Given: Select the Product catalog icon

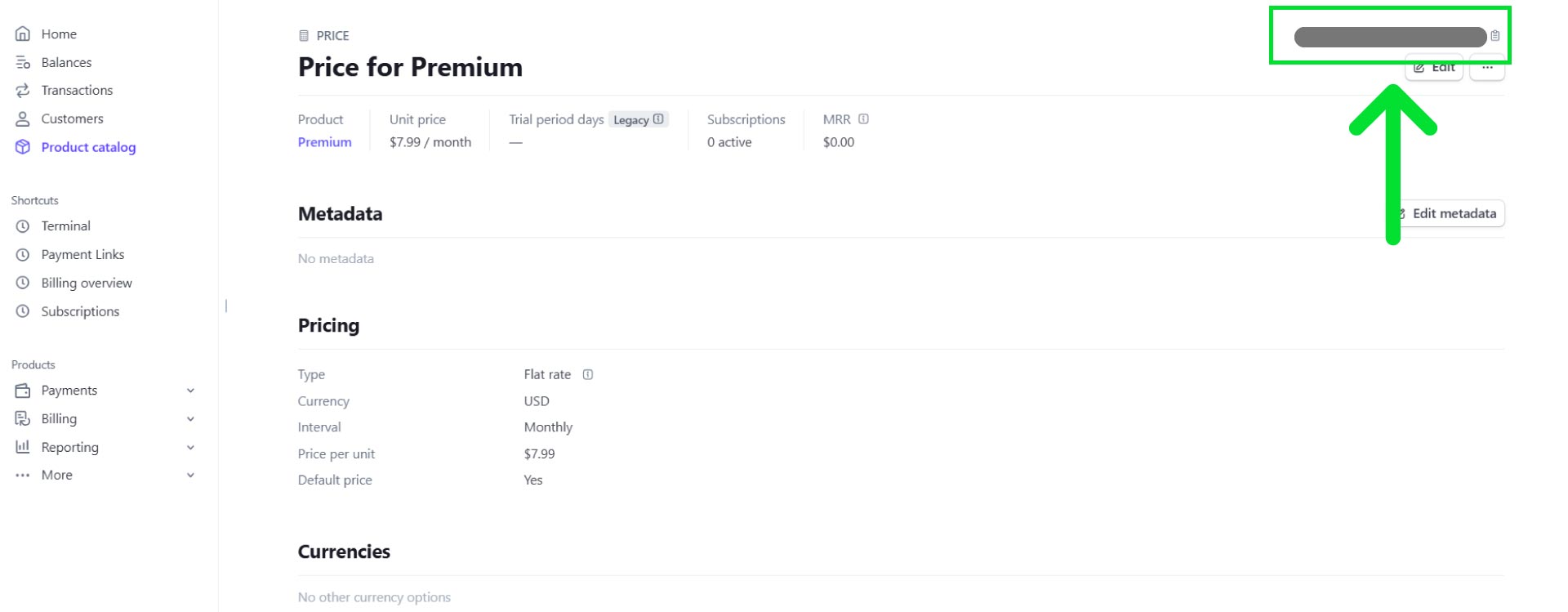Looking at the screenshot, I should tap(22, 147).
